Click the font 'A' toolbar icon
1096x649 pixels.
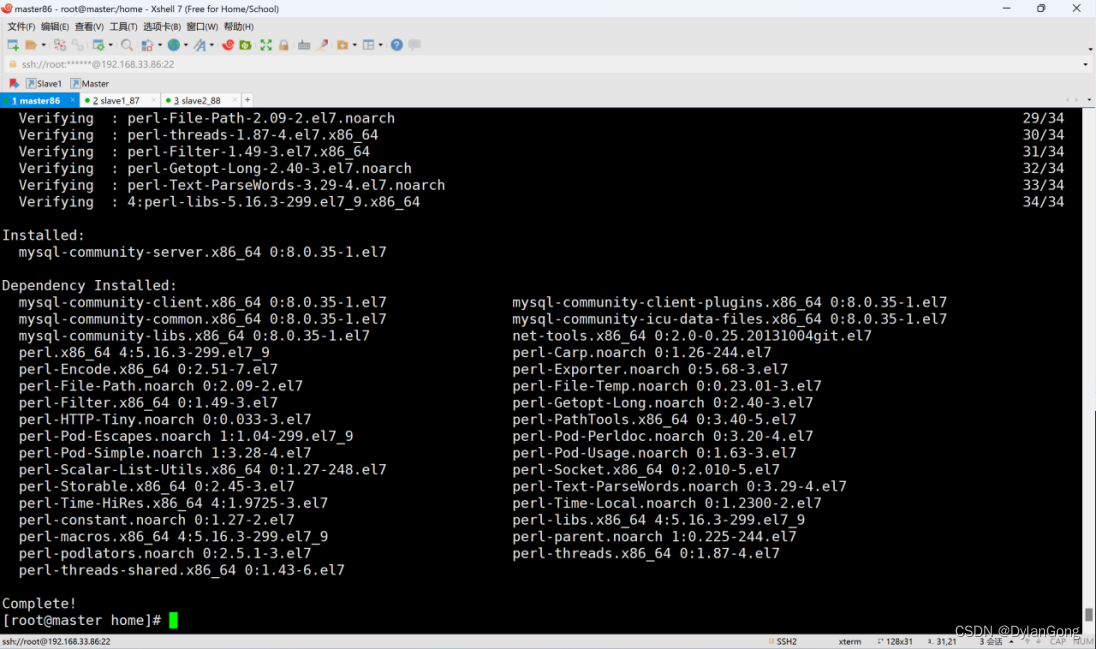click(200, 45)
